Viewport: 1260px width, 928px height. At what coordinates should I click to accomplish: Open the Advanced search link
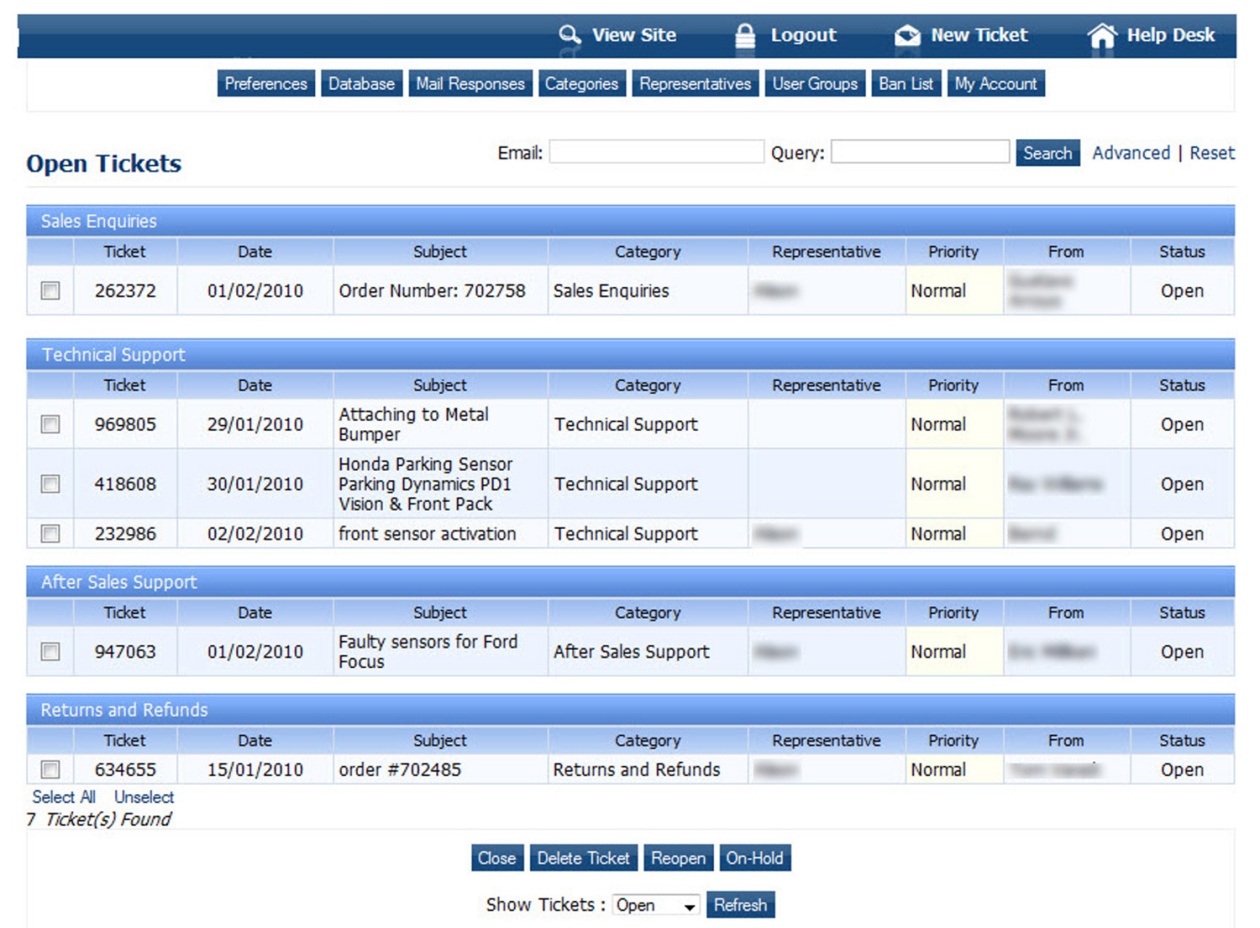click(1130, 153)
